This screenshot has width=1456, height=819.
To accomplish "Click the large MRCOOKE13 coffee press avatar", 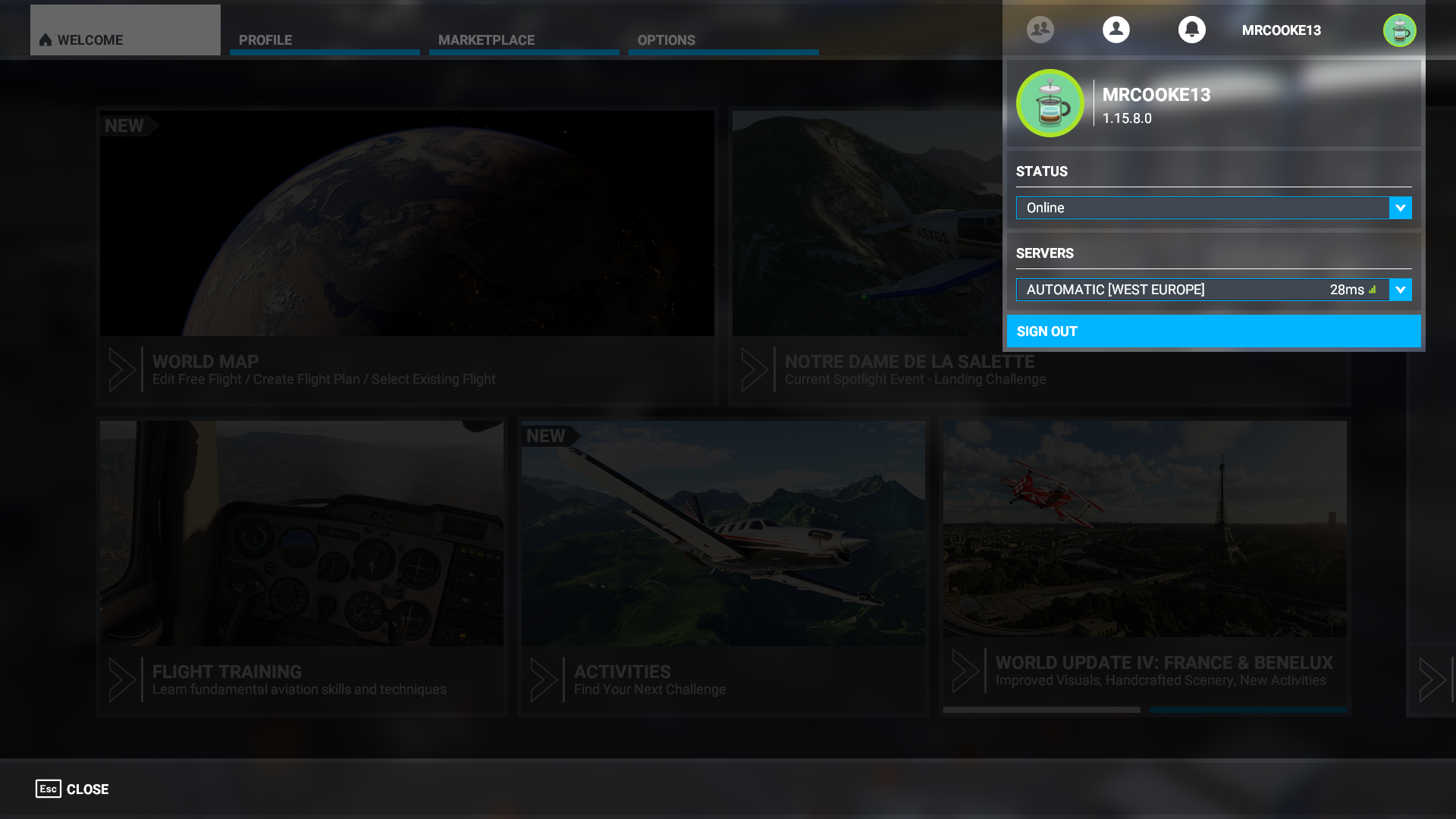I will point(1050,103).
